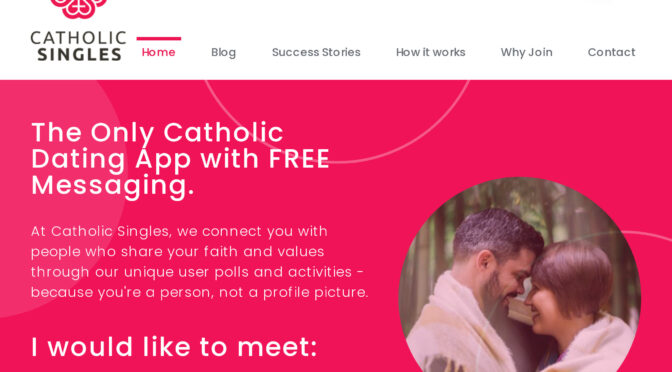Open the Home navigation item
Image resolution: width=672 pixels, height=372 pixels.
coord(159,52)
